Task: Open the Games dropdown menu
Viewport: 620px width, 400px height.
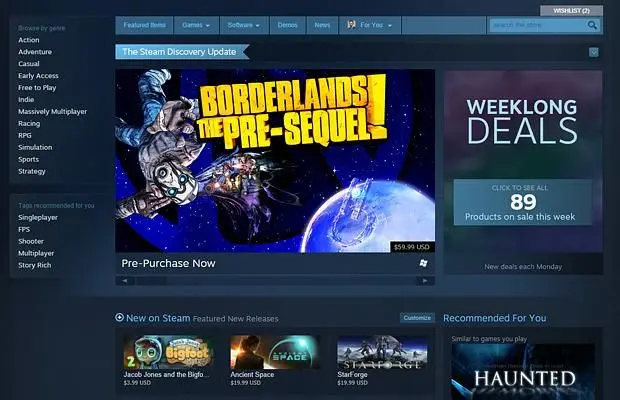Action: 196,25
